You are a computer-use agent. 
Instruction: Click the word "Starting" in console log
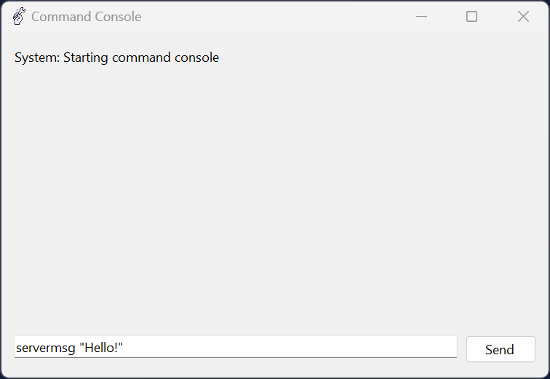pos(85,58)
